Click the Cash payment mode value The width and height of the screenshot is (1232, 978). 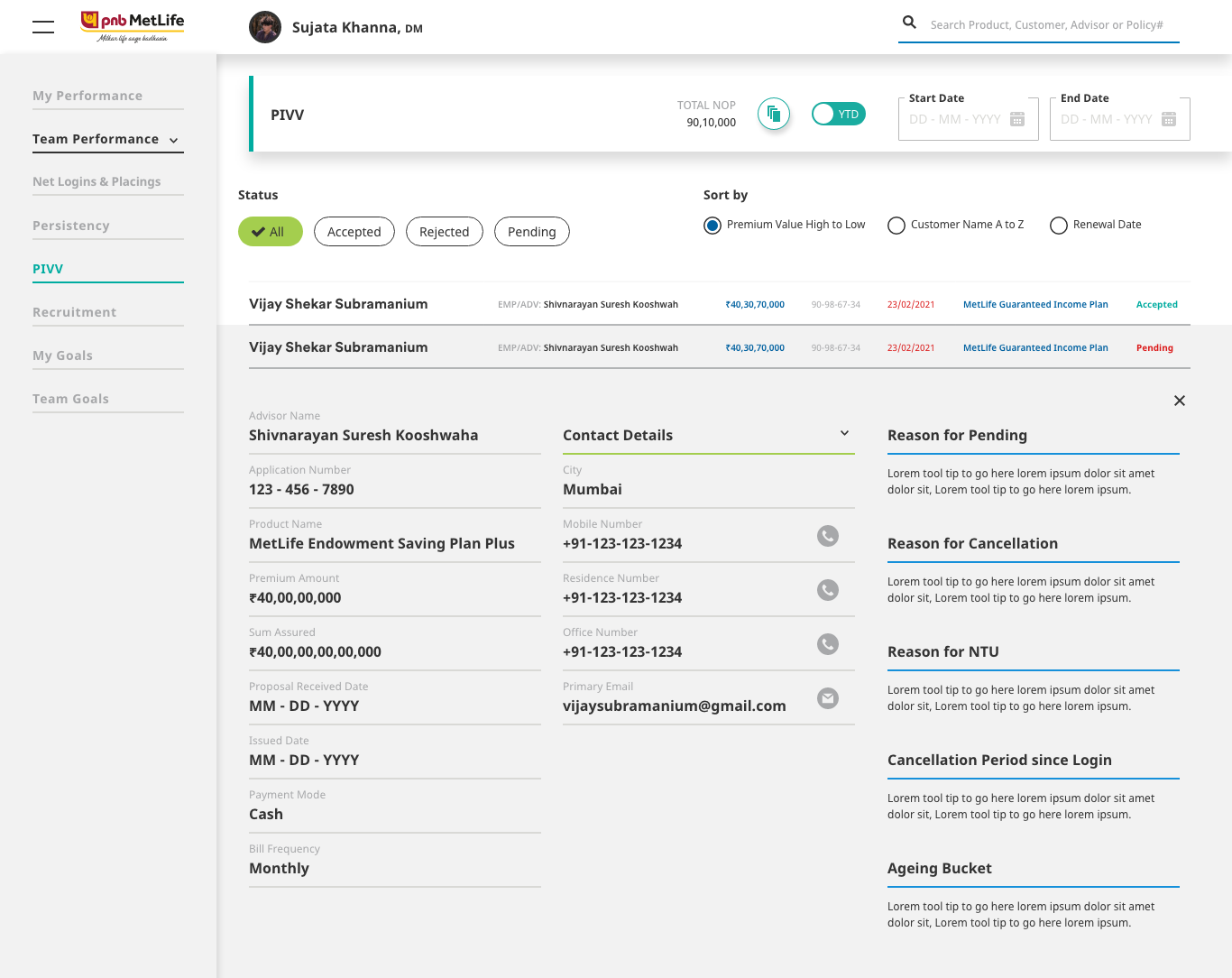coord(266,814)
